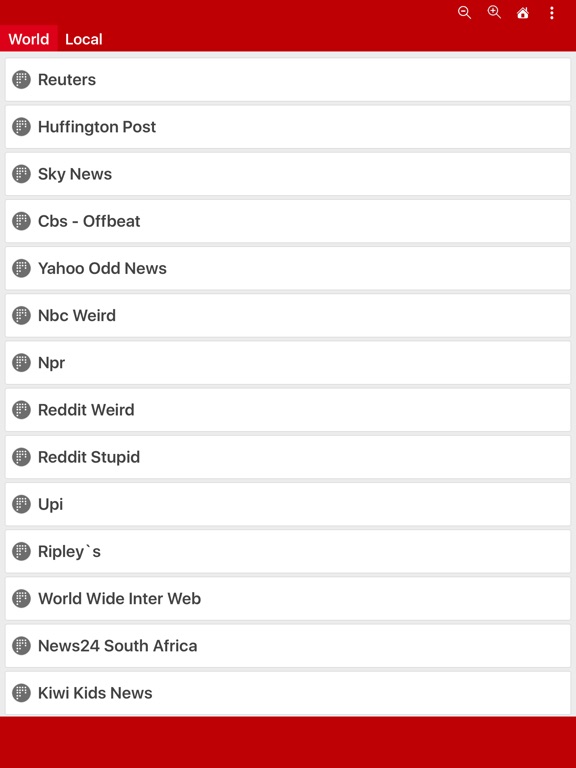Open World Wide Inter Web
This screenshot has height=768, width=576.
click(x=288, y=599)
